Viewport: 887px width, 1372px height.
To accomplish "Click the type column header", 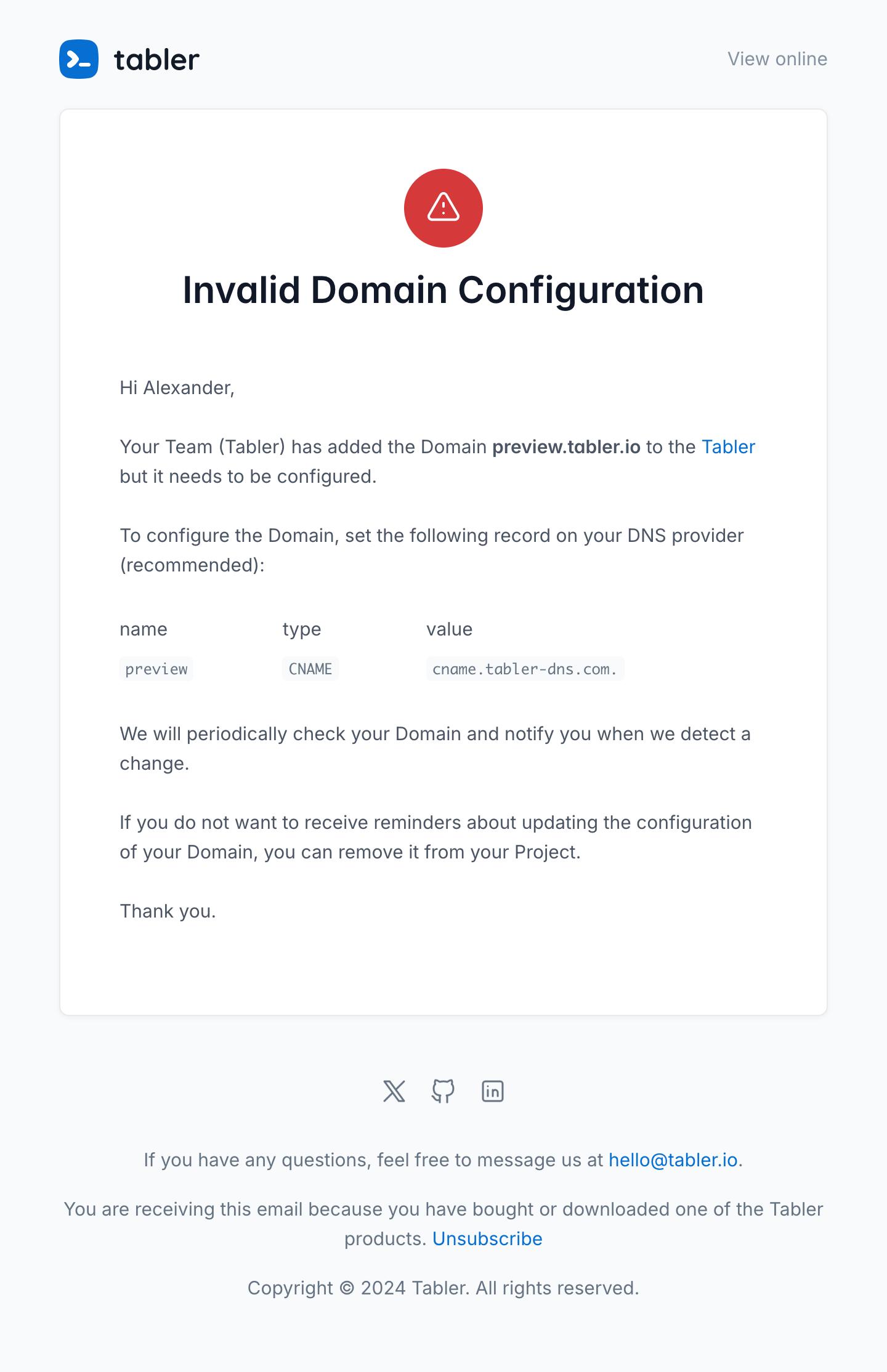I will [301, 629].
